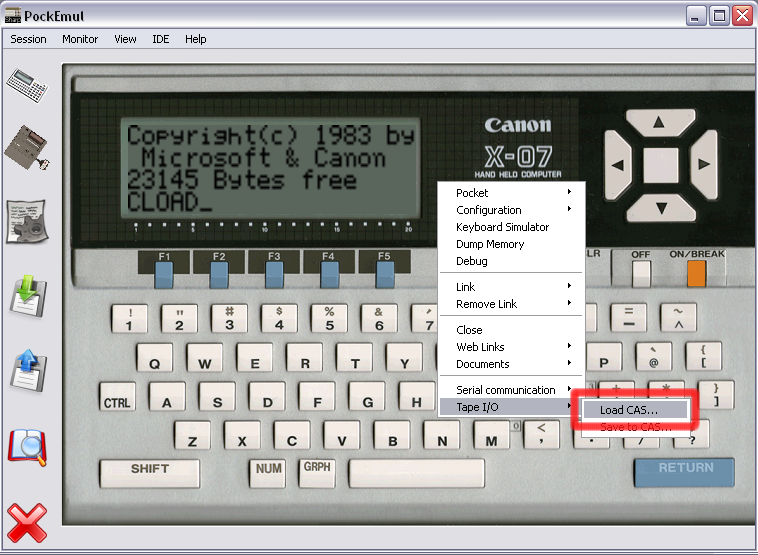This screenshot has height=555, width=758.
Task: Expand the Configuration submenu
Action: coord(511,210)
